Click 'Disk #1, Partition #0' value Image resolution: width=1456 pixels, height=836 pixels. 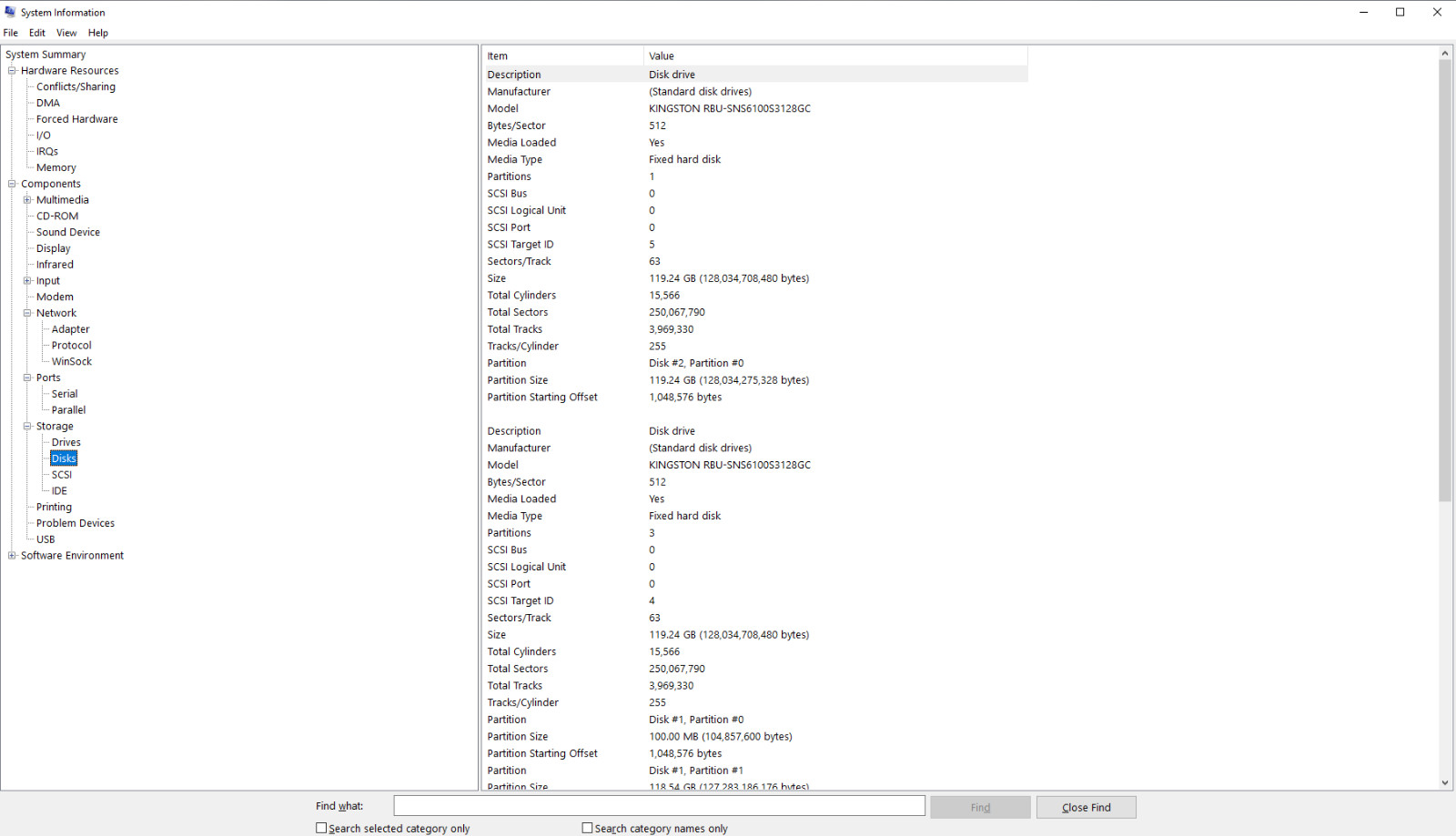pyautogui.click(x=696, y=720)
